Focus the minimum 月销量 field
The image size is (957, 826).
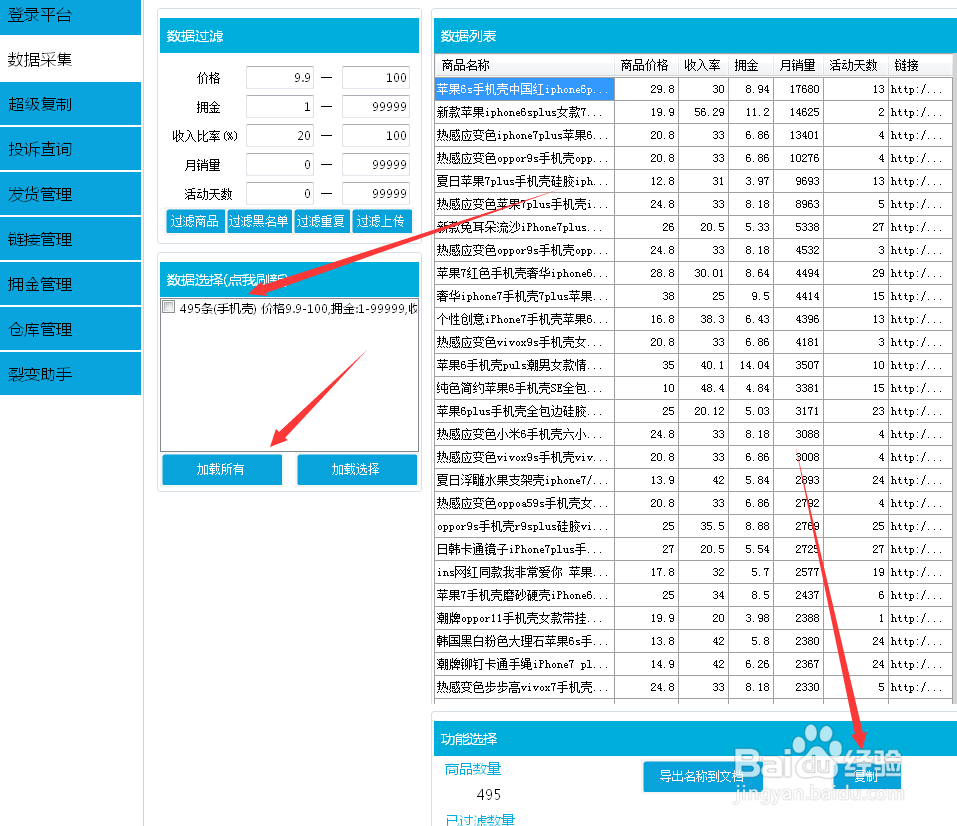click(280, 164)
